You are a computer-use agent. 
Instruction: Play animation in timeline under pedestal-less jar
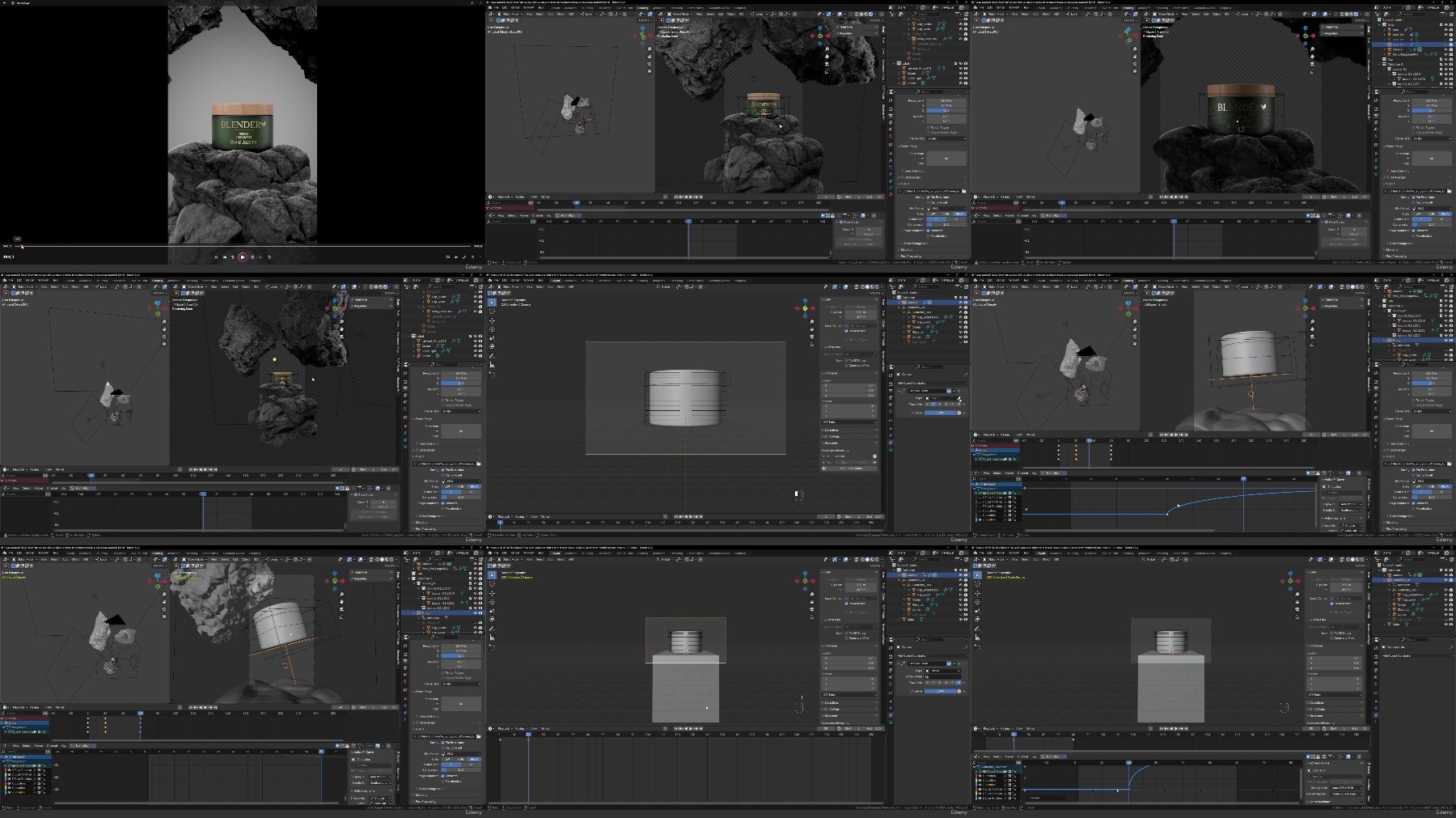(x=691, y=516)
